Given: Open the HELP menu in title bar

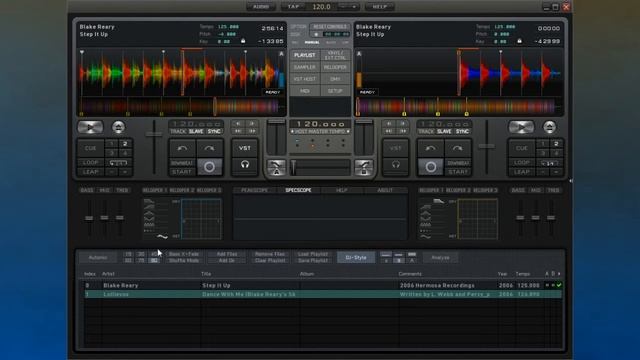Looking at the screenshot, I should pyautogui.click(x=380, y=7).
